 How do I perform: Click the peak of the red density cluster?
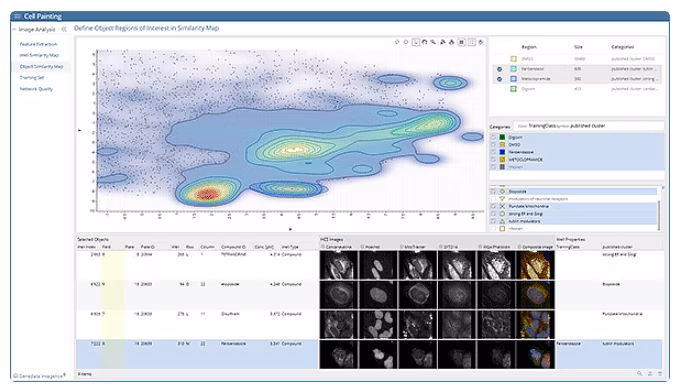point(207,195)
